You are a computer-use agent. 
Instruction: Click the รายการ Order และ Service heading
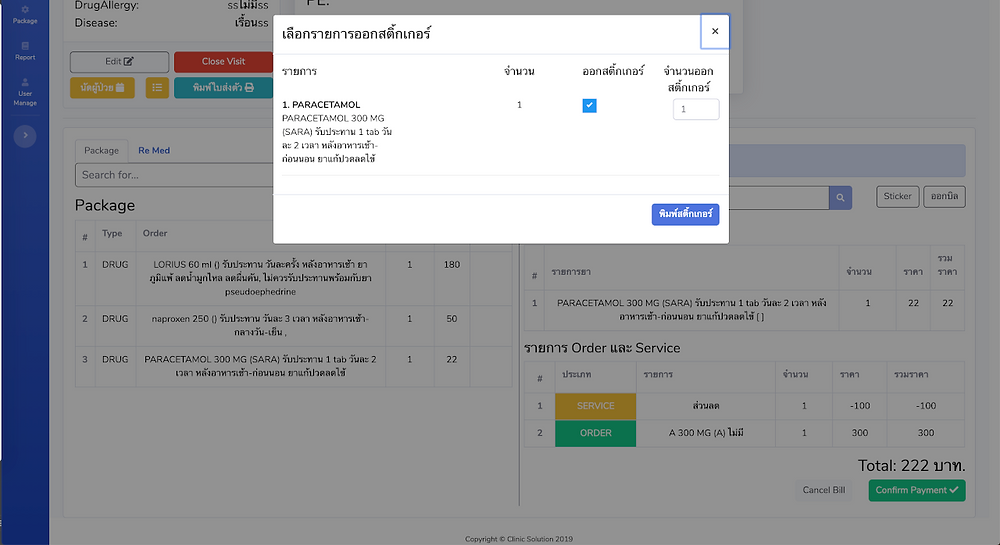click(602, 348)
